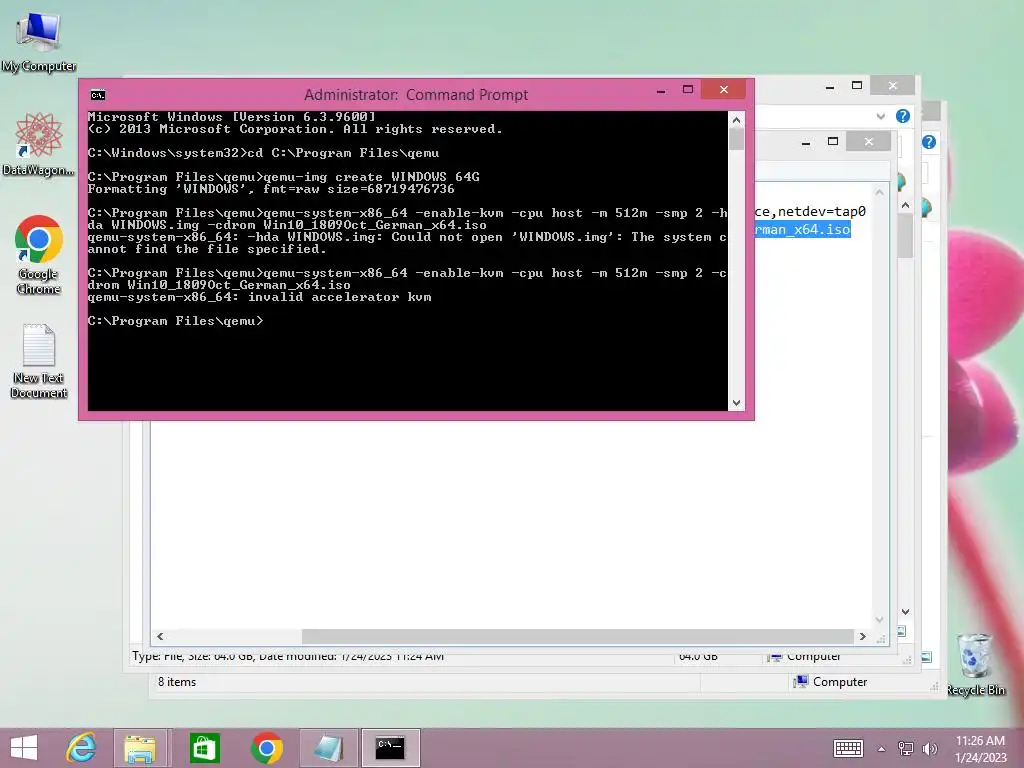Click the Explorer file list scroll down arrow
Image resolution: width=1024 pixels, height=768 pixels.
[905, 612]
